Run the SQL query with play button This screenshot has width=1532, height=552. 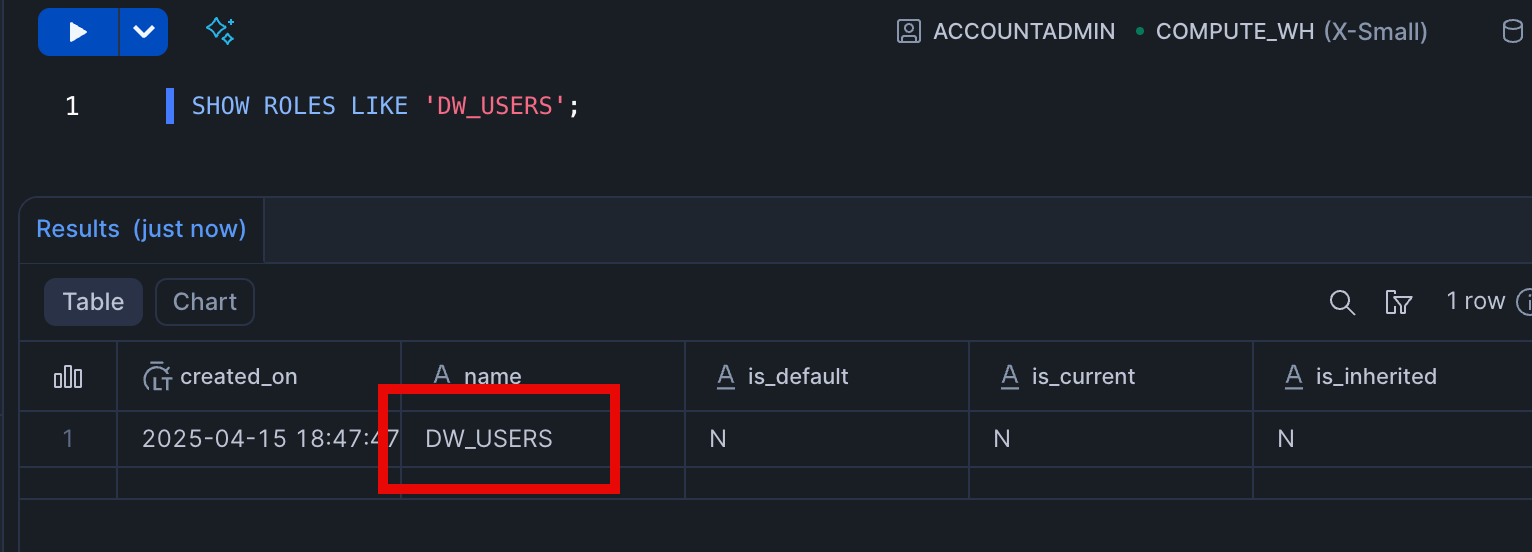click(x=78, y=32)
